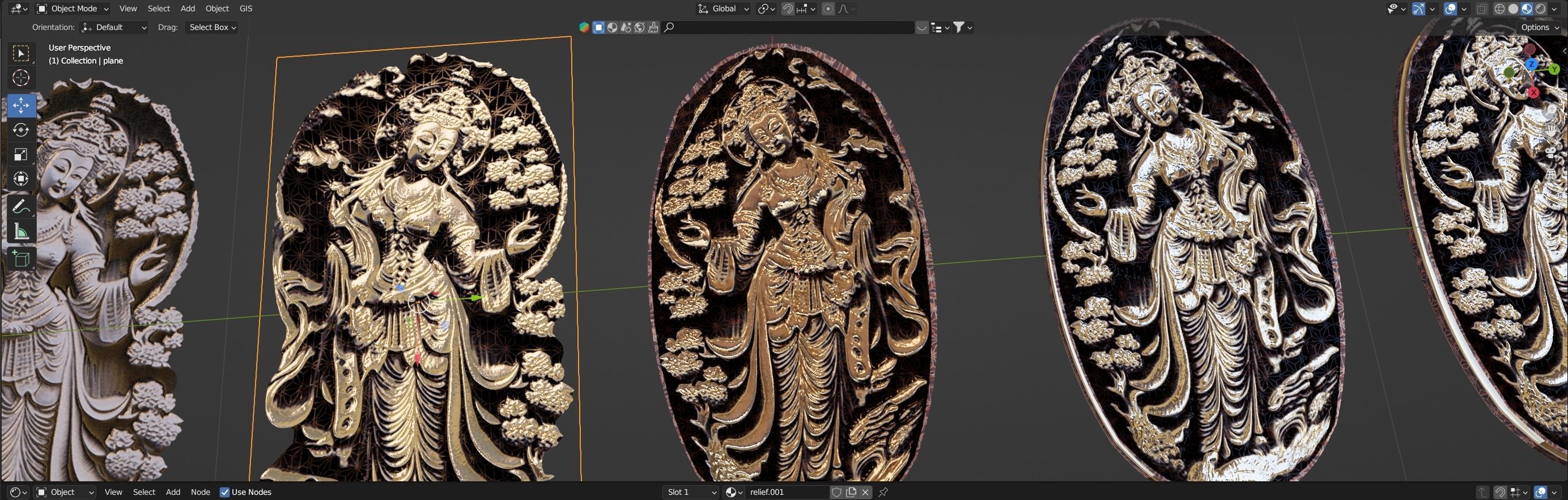Click the Z axis on navigation gizmo
The image size is (1568, 500).
[x=1532, y=64]
